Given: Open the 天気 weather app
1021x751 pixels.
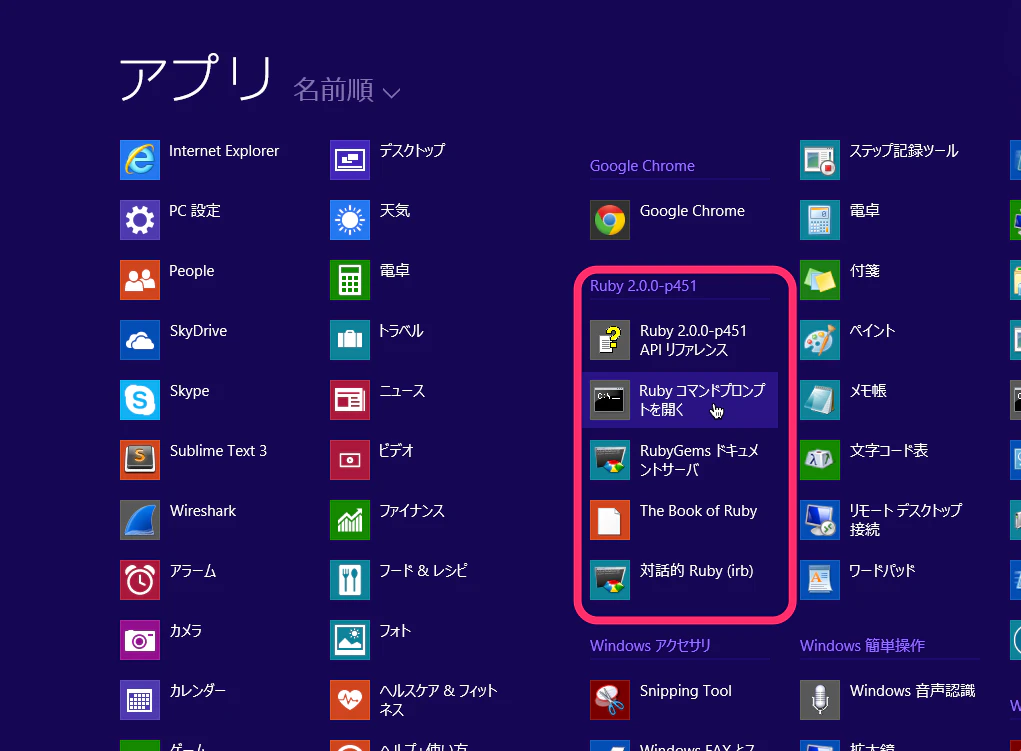Looking at the screenshot, I should click(x=370, y=220).
